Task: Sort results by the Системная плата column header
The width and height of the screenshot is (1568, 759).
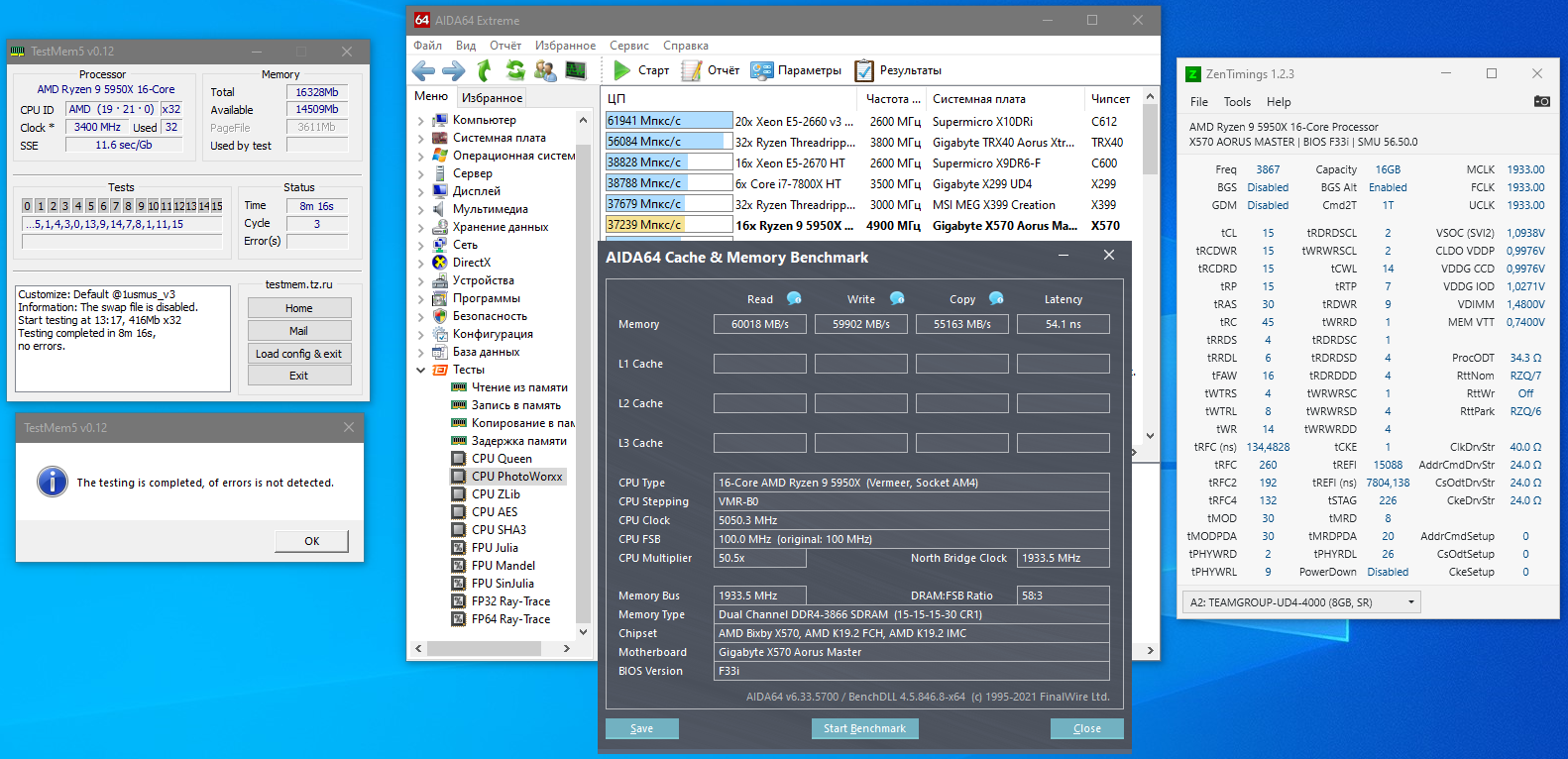Action: click(x=1005, y=99)
